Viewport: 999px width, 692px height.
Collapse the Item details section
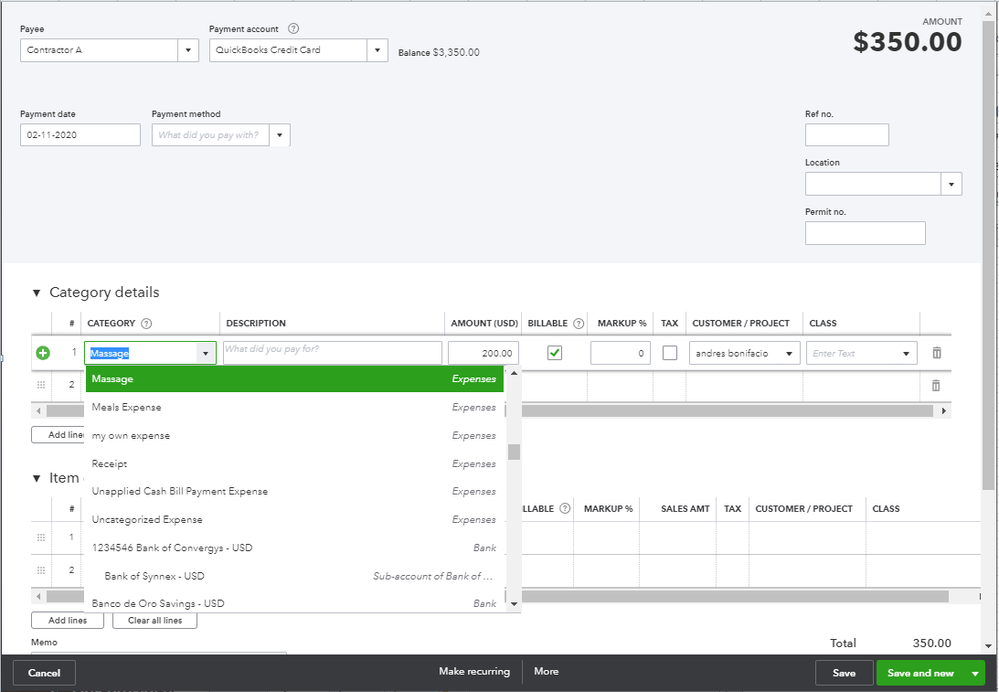coord(36,478)
